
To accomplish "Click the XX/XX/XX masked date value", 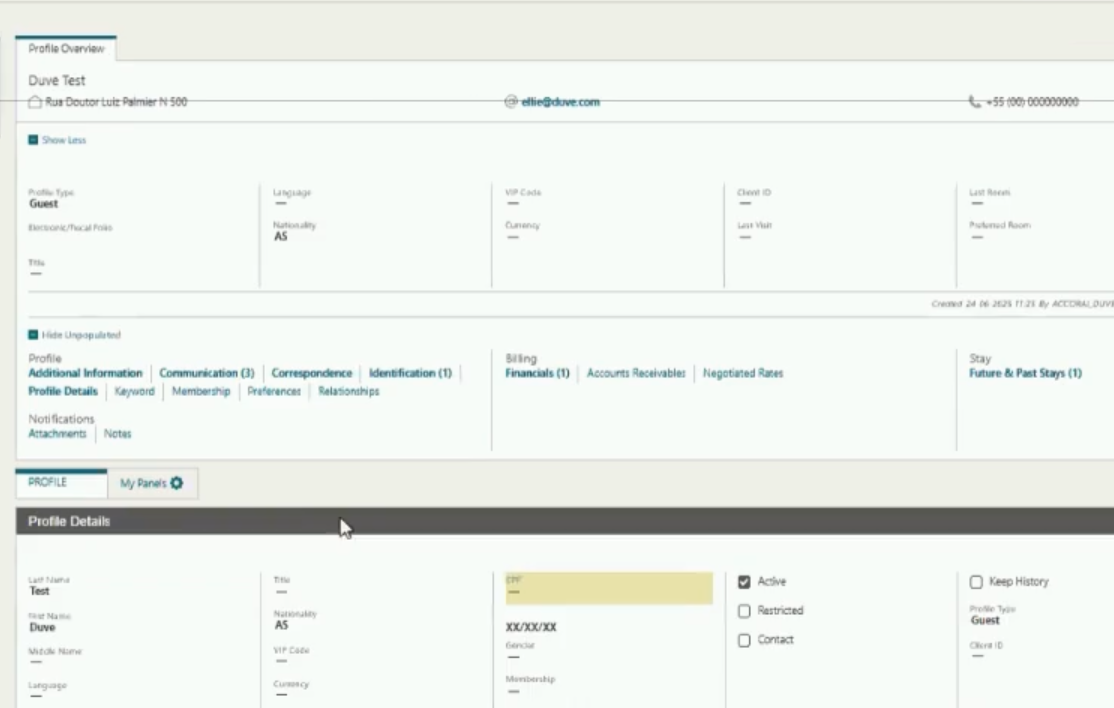I will click(x=531, y=627).
